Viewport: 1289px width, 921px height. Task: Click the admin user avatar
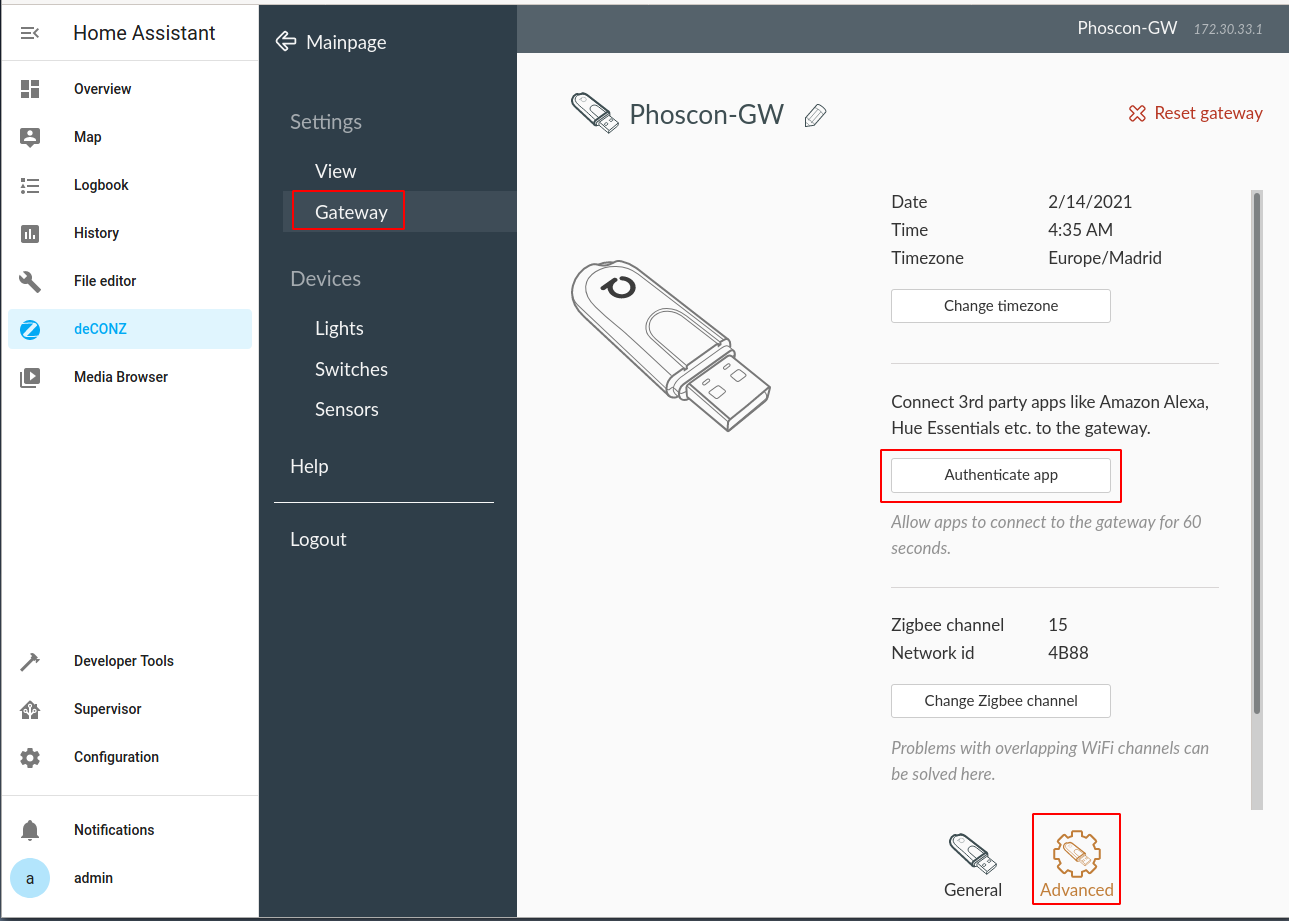tap(30, 878)
